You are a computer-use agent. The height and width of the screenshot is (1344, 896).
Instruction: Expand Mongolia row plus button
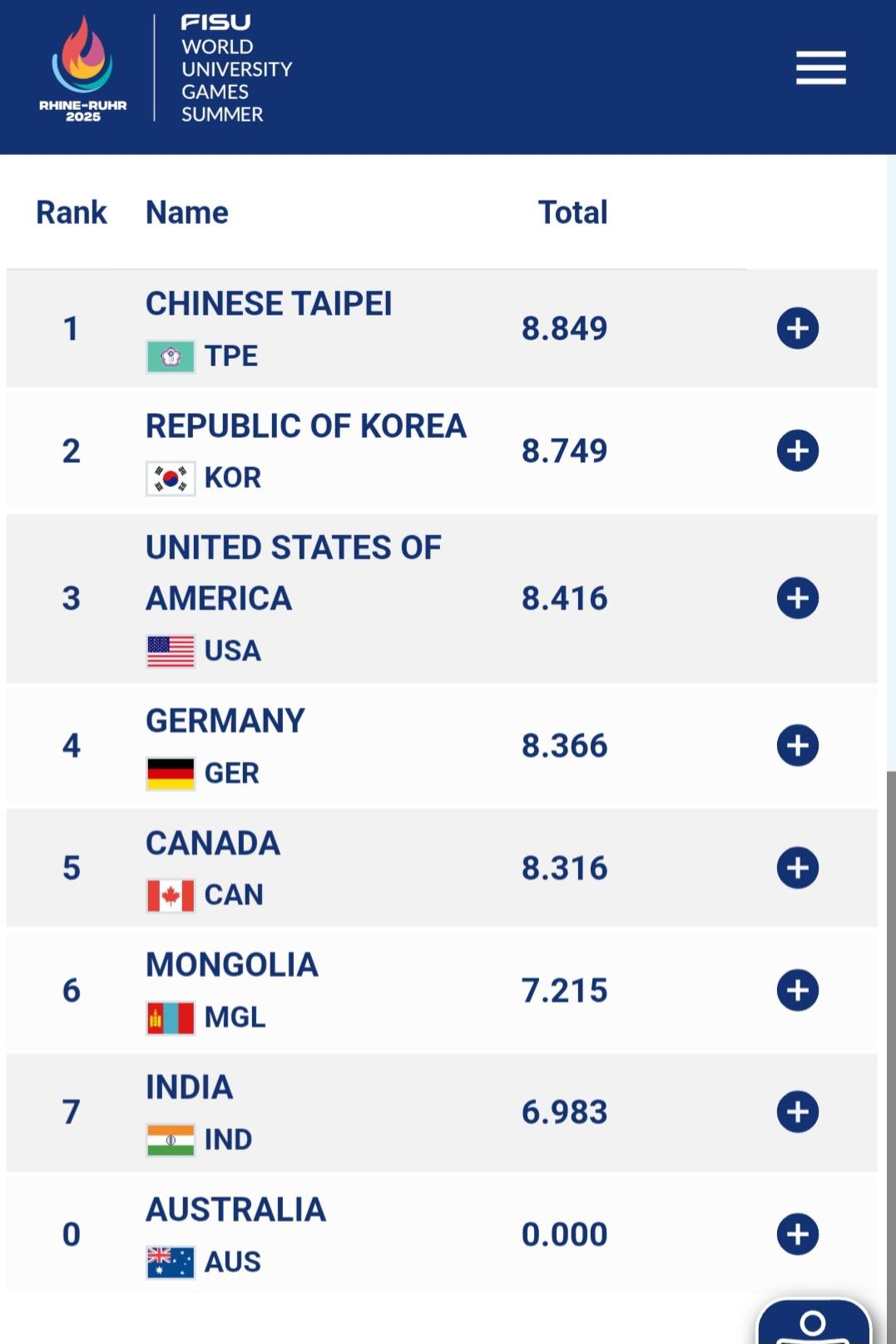click(x=797, y=989)
